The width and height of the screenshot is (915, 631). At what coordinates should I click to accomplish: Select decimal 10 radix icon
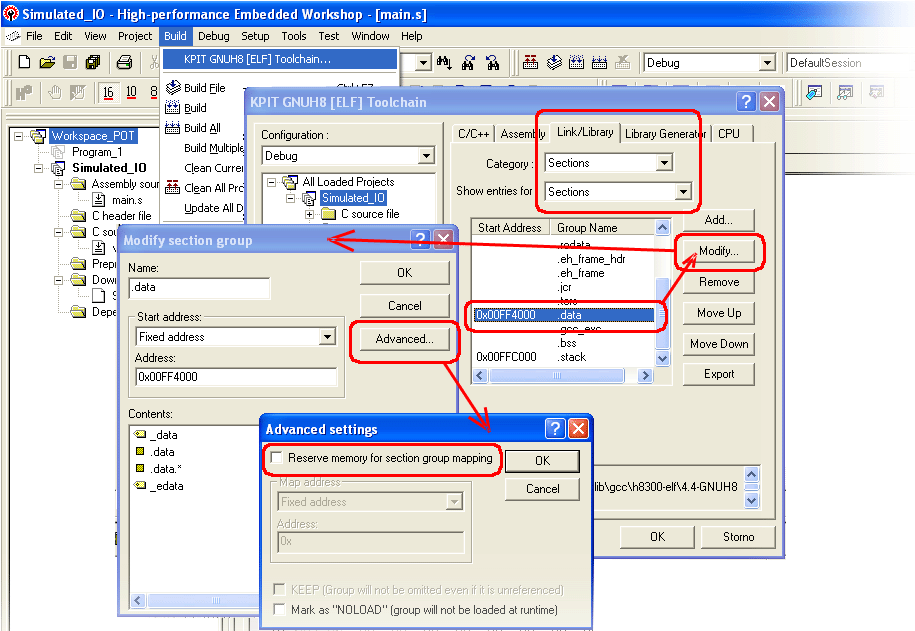[x=131, y=93]
